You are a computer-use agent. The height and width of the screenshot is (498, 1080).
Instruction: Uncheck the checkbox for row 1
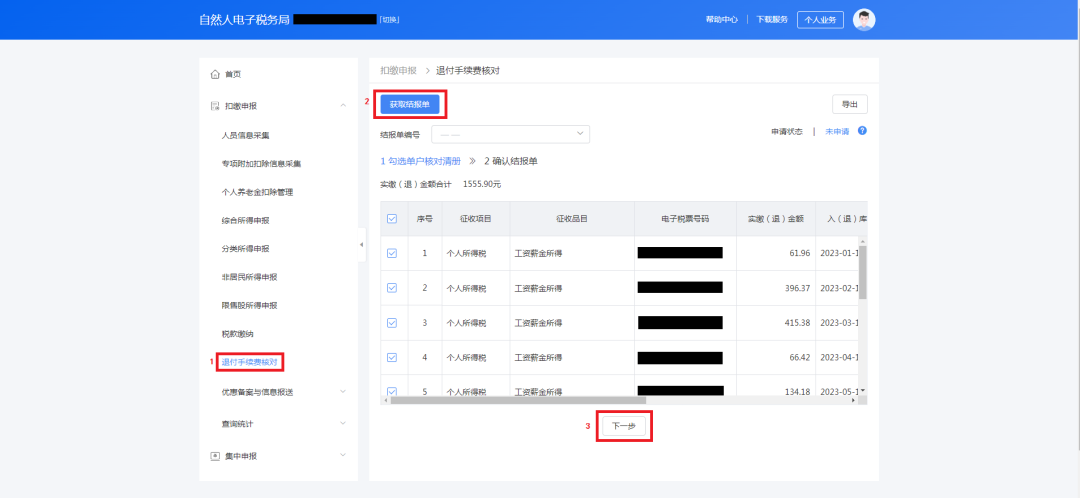[392, 253]
